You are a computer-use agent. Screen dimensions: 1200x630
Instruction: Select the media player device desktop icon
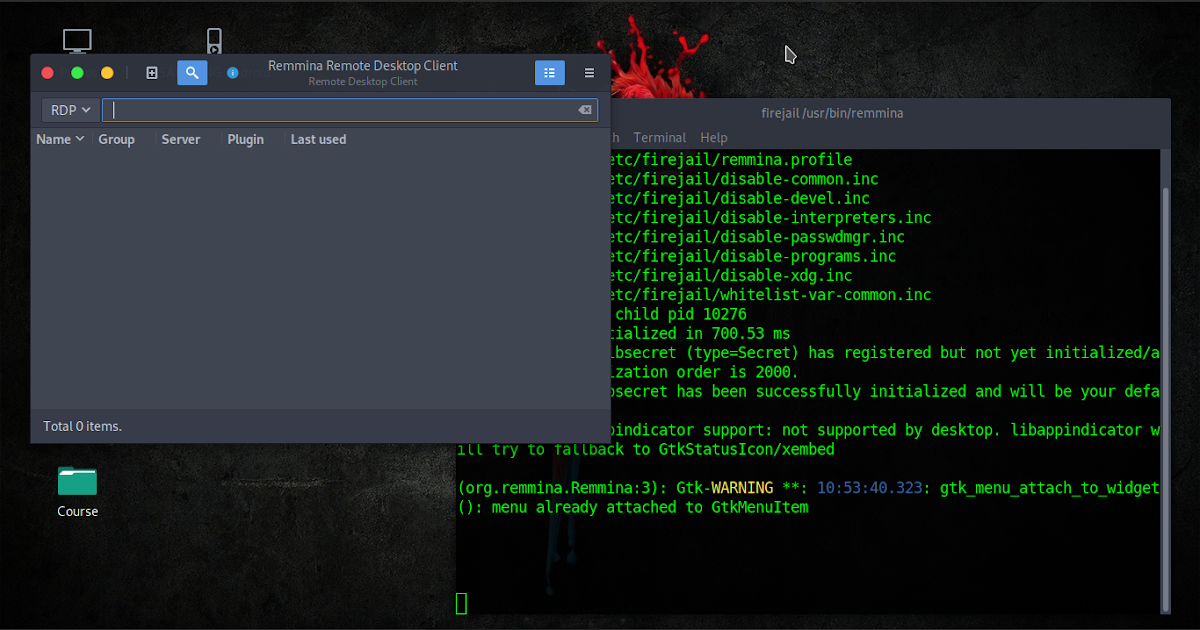click(x=214, y=41)
